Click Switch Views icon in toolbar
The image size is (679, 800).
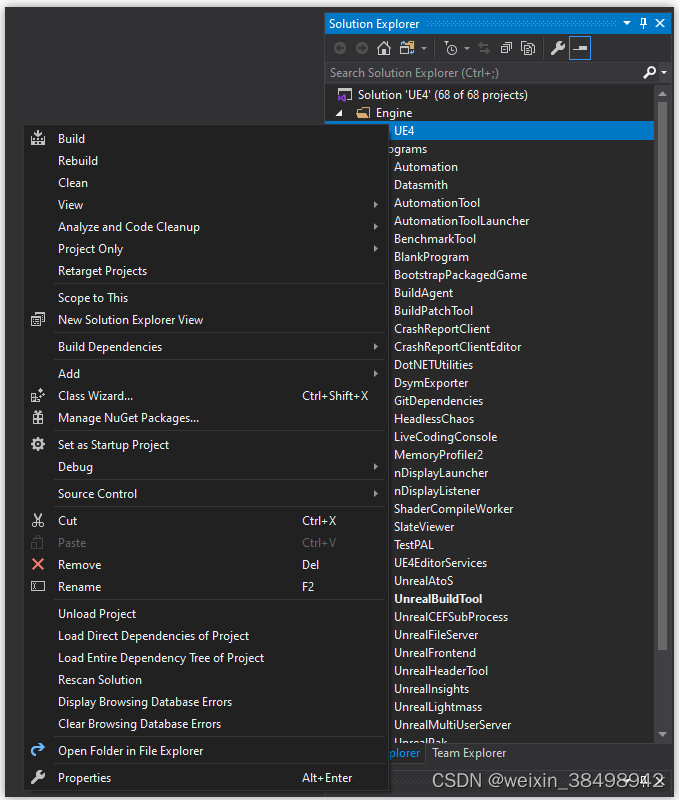[x=407, y=48]
